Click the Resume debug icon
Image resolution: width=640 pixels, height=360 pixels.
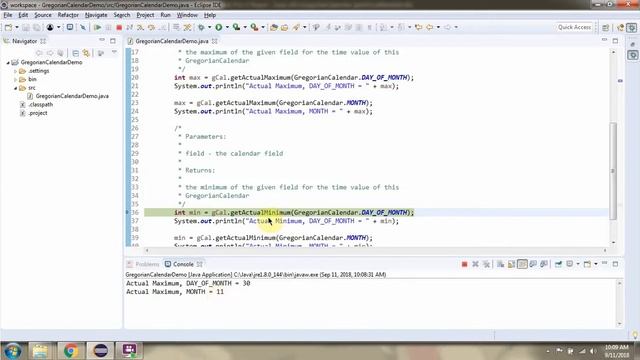tap(98, 27)
